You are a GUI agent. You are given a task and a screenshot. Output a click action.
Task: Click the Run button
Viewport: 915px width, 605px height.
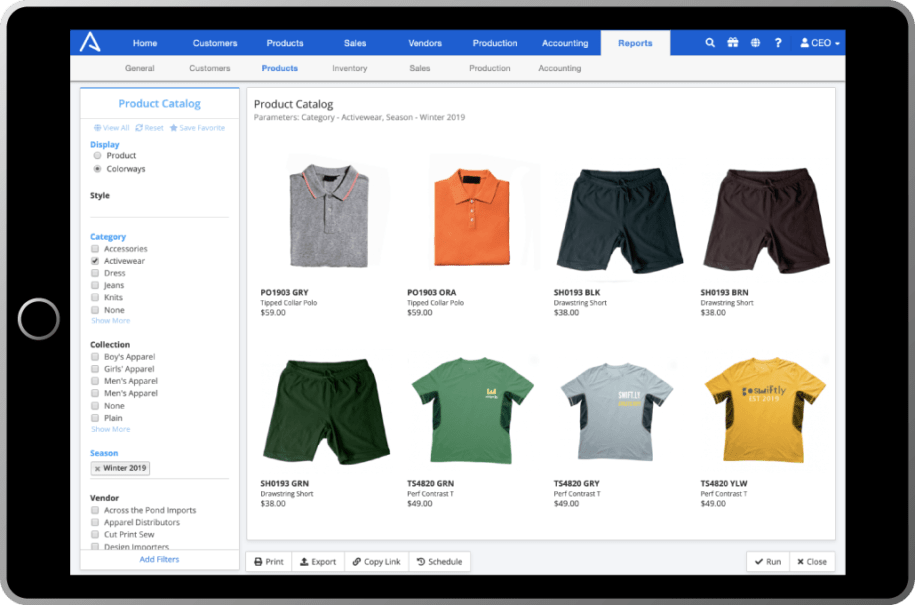(x=767, y=561)
